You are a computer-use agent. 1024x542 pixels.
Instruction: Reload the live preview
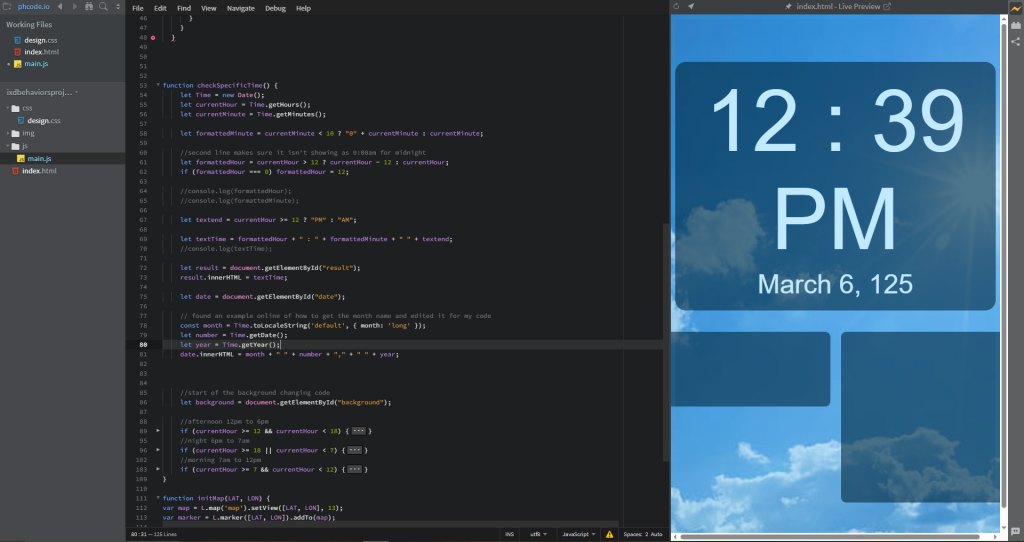click(677, 7)
